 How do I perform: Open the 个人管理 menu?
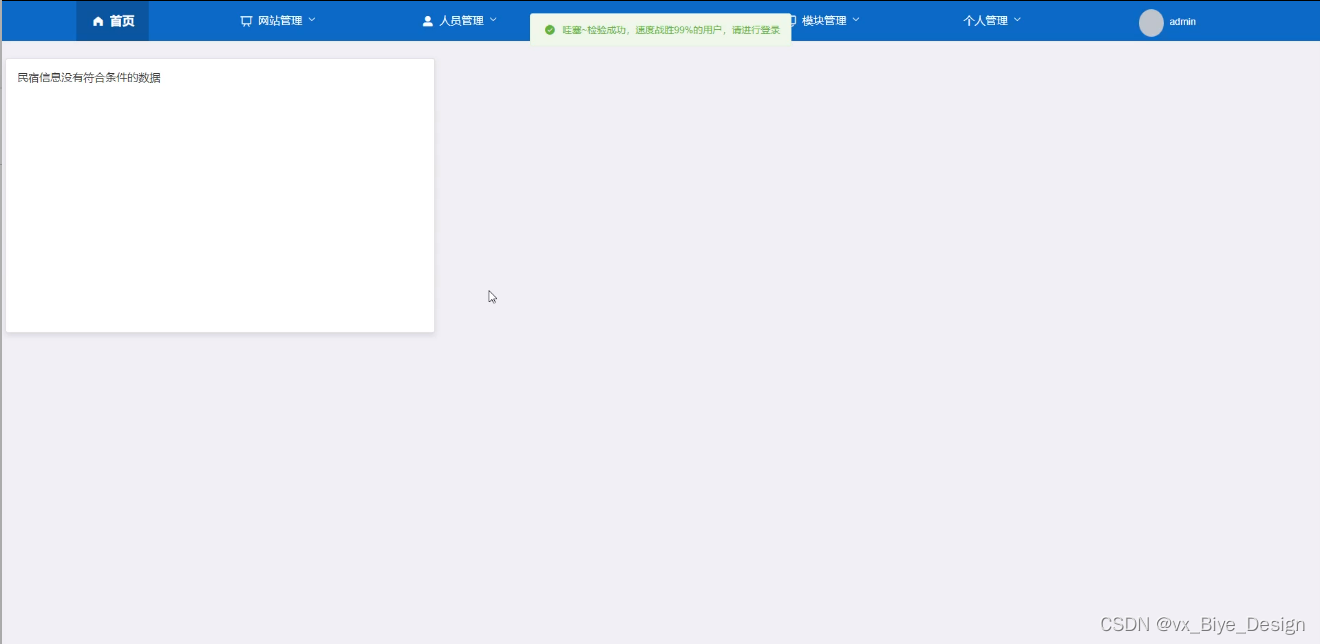[x=992, y=20]
